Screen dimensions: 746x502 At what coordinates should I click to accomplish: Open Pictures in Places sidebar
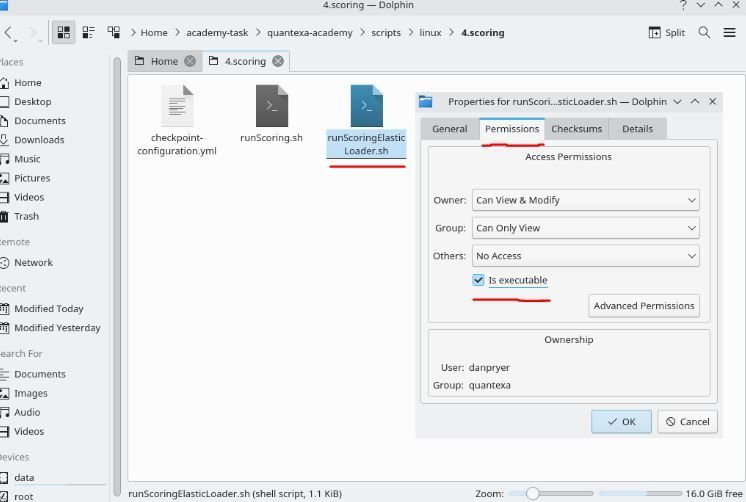pos(31,178)
